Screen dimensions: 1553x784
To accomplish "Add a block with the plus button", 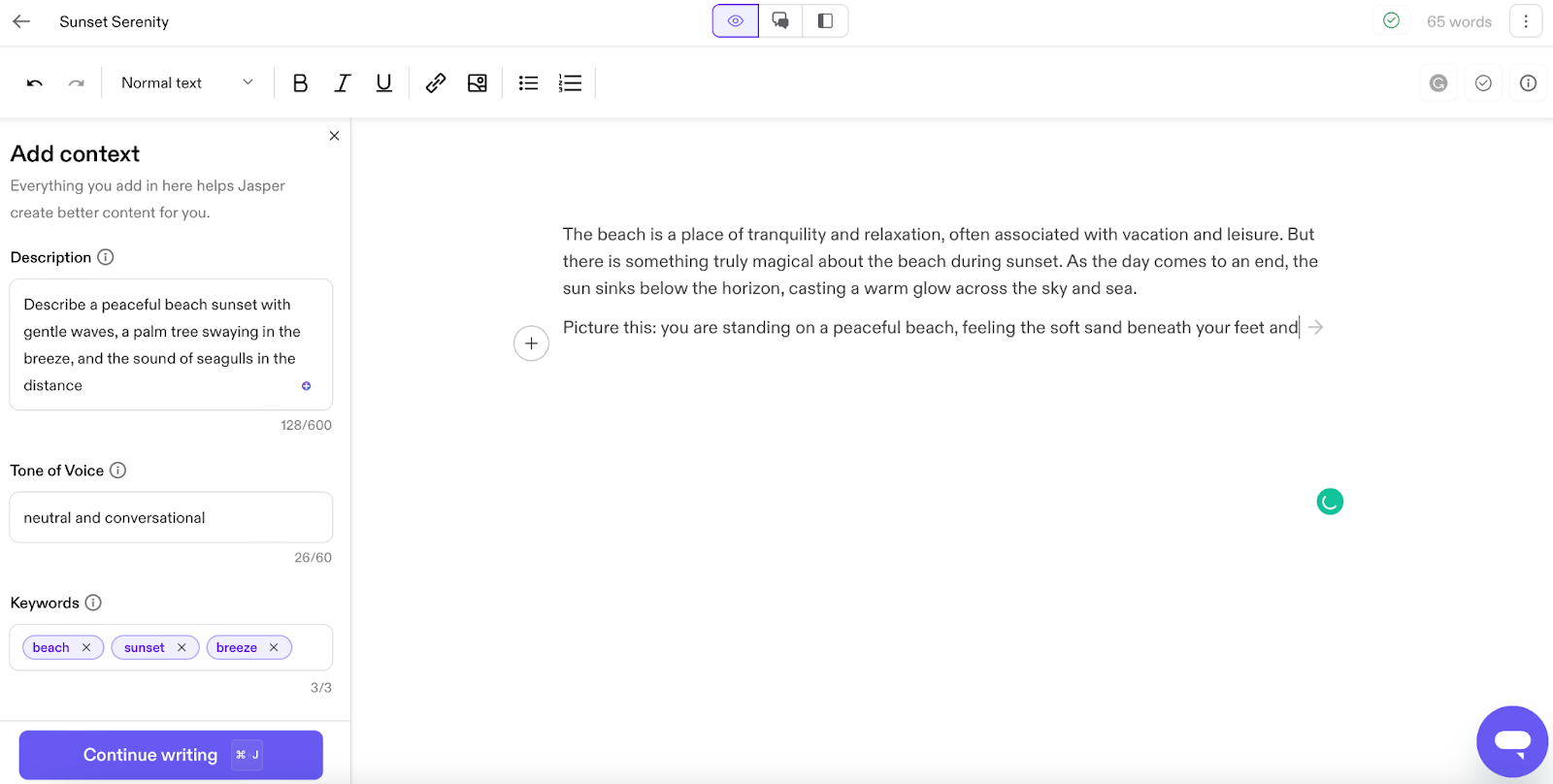I will point(531,343).
